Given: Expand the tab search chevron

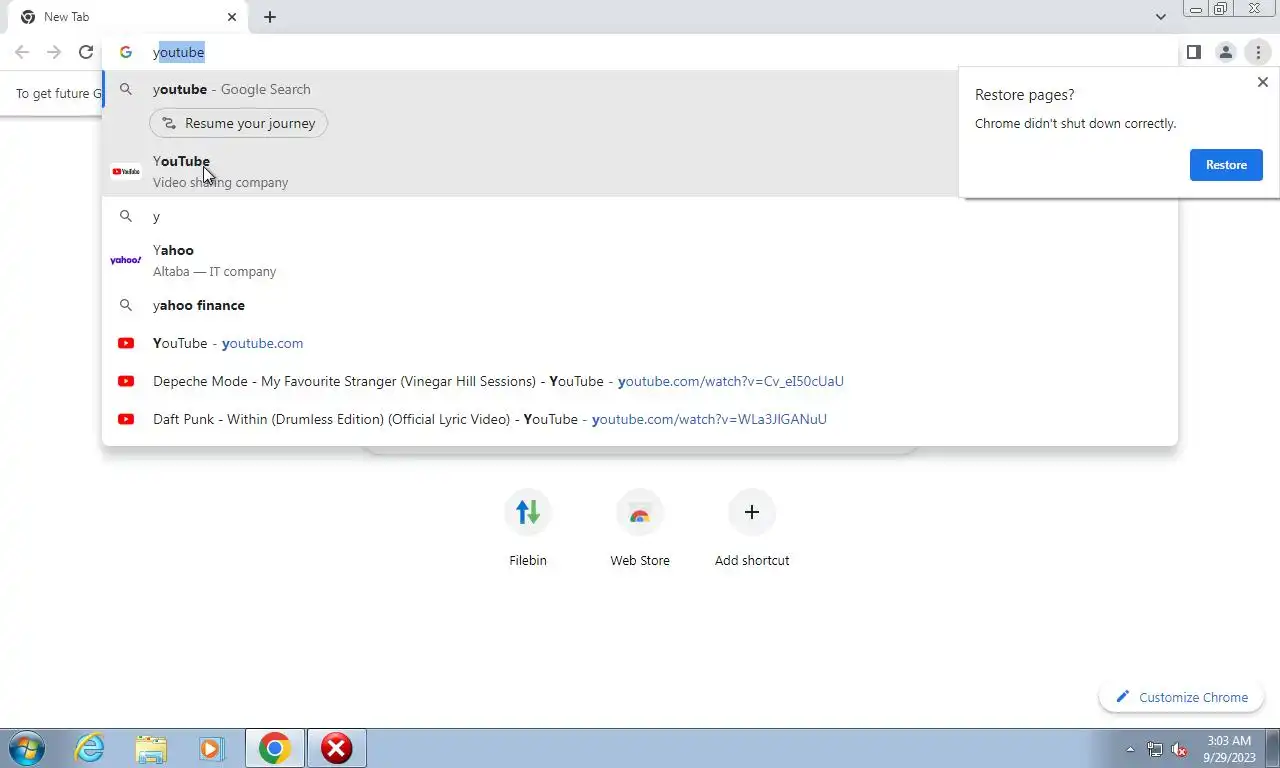Looking at the screenshot, I should [1160, 17].
